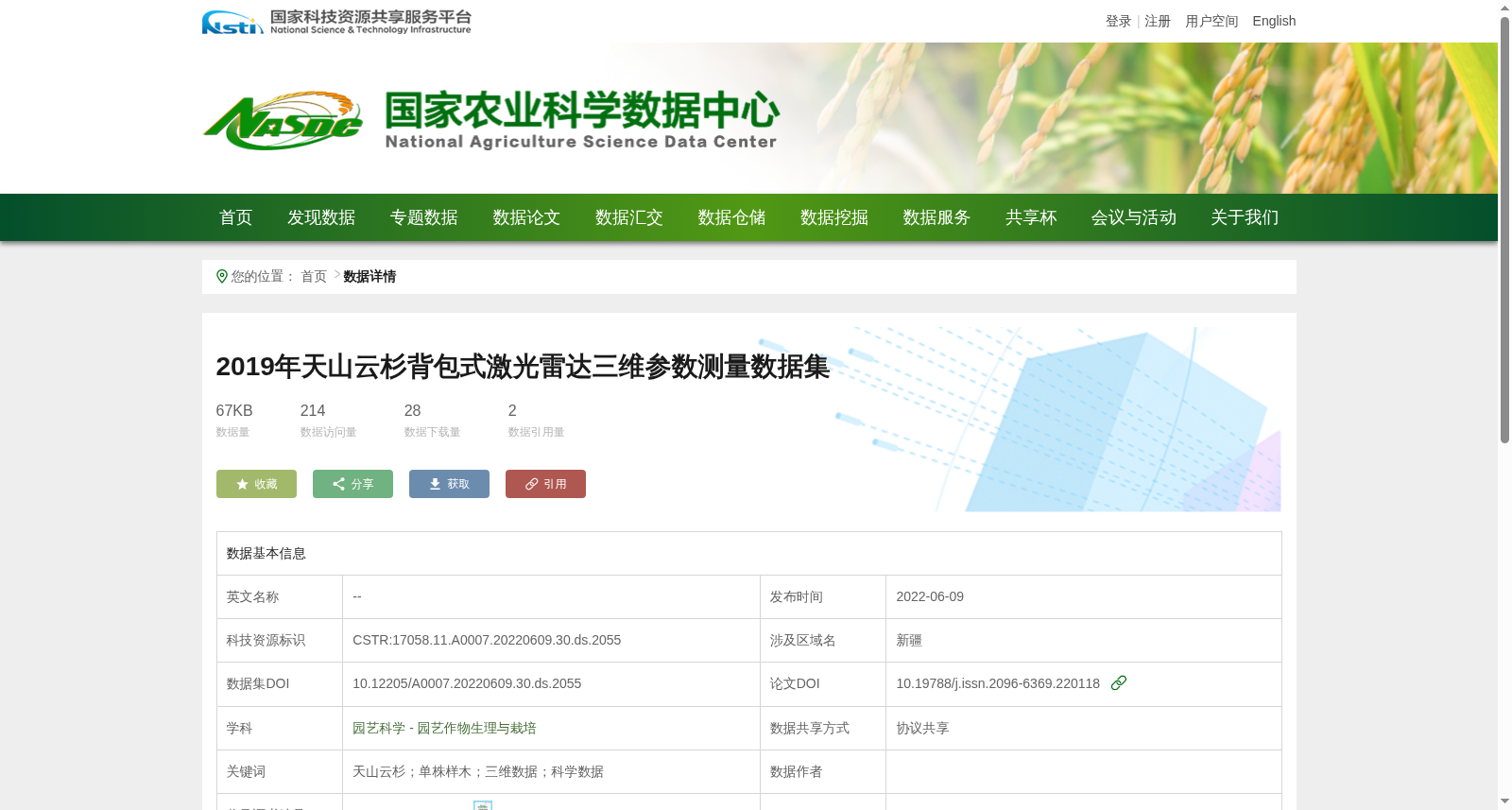Select the CSTR:17058.11.A0007.20220609.30.ds.2055 identifier text
Viewport: 1512px width, 810px height.
pos(487,640)
